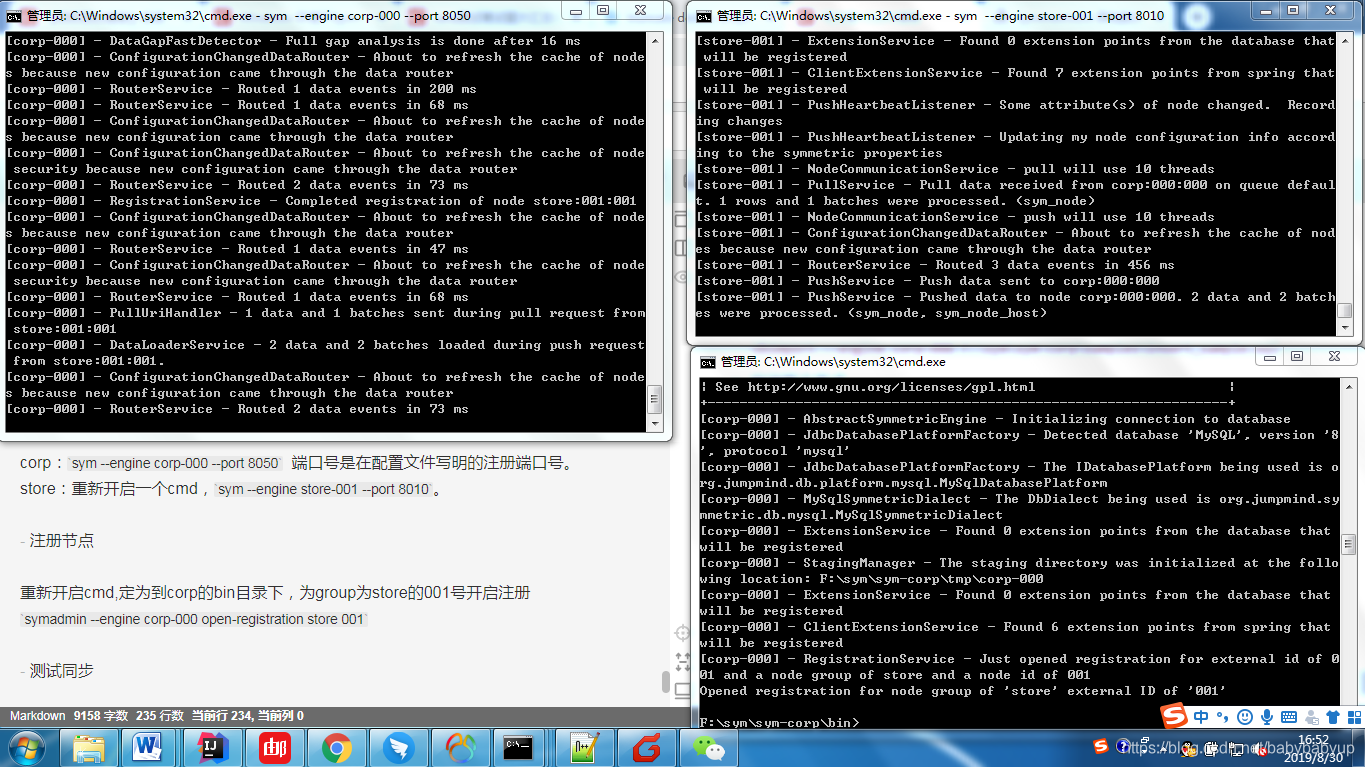This screenshot has width=1365, height=767.
Task: Open the red G app on taskbar
Action: [x=647, y=747]
